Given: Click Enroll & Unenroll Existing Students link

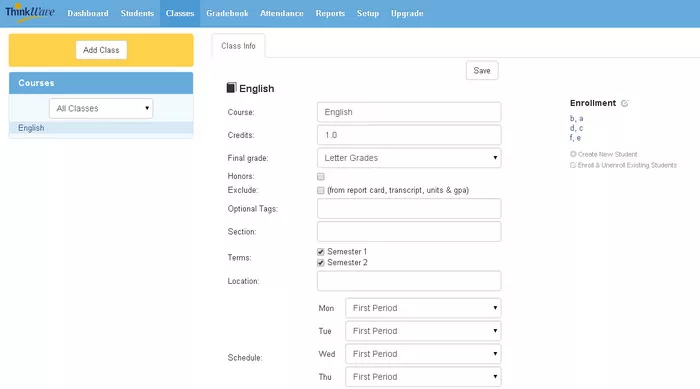Looking at the screenshot, I should point(627,165).
